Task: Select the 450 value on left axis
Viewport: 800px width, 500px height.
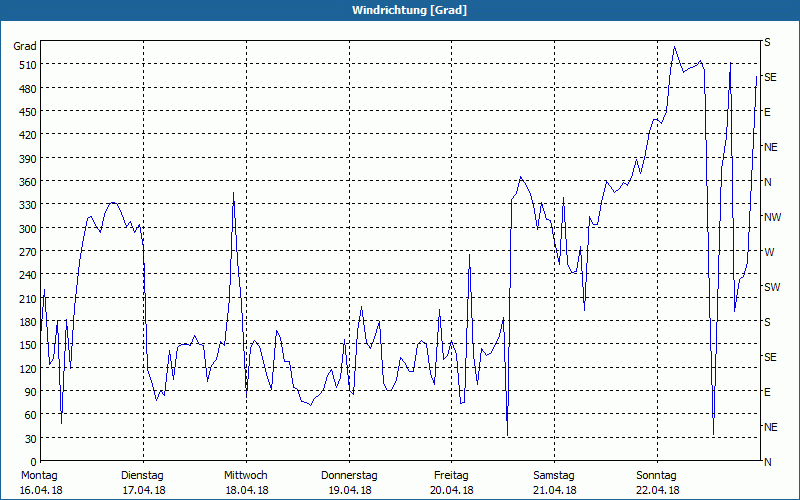Action: pos(28,112)
